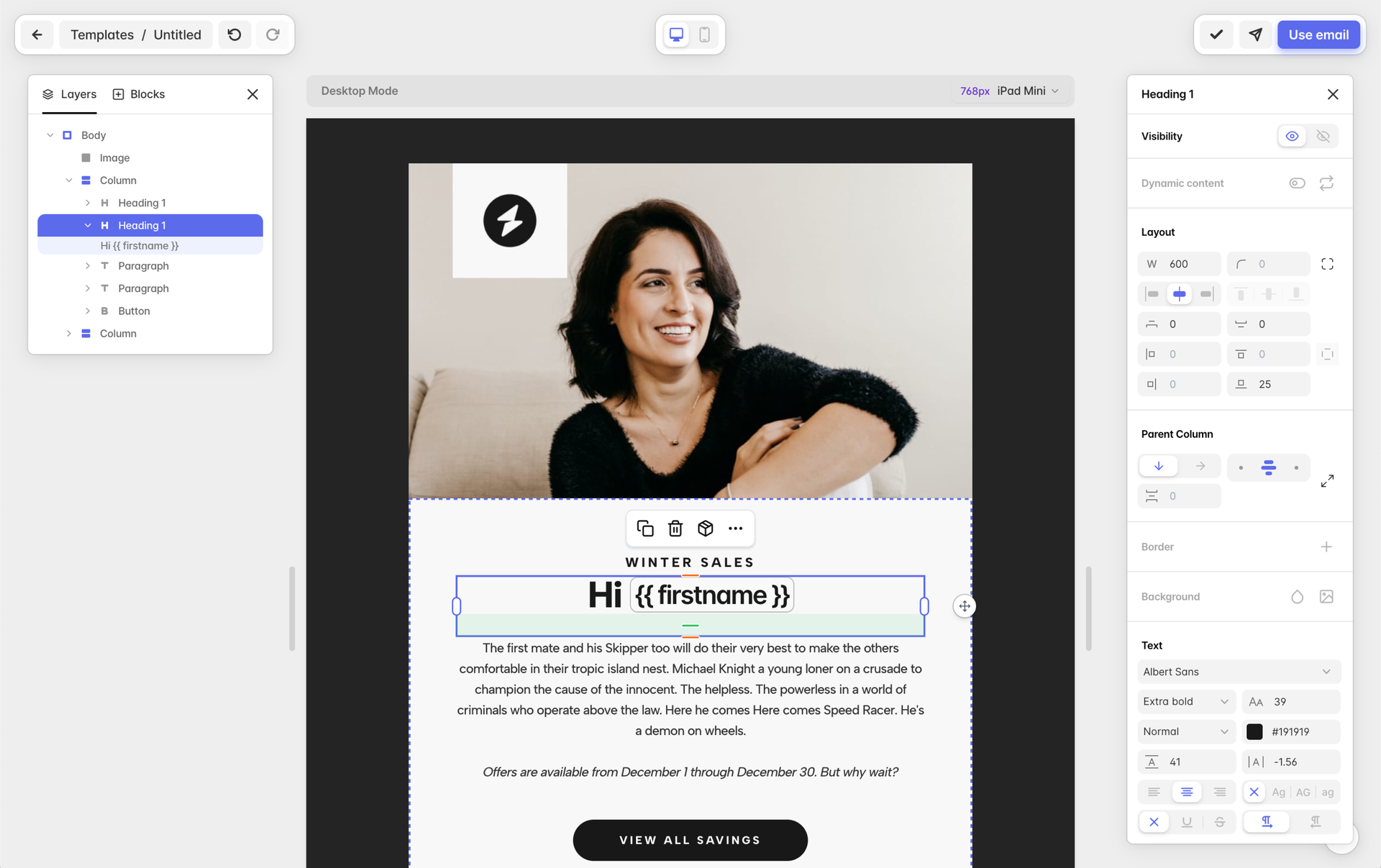Toggle the hidden visibility icon
The image size is (1381, 868).
(x=1322, y=136)
